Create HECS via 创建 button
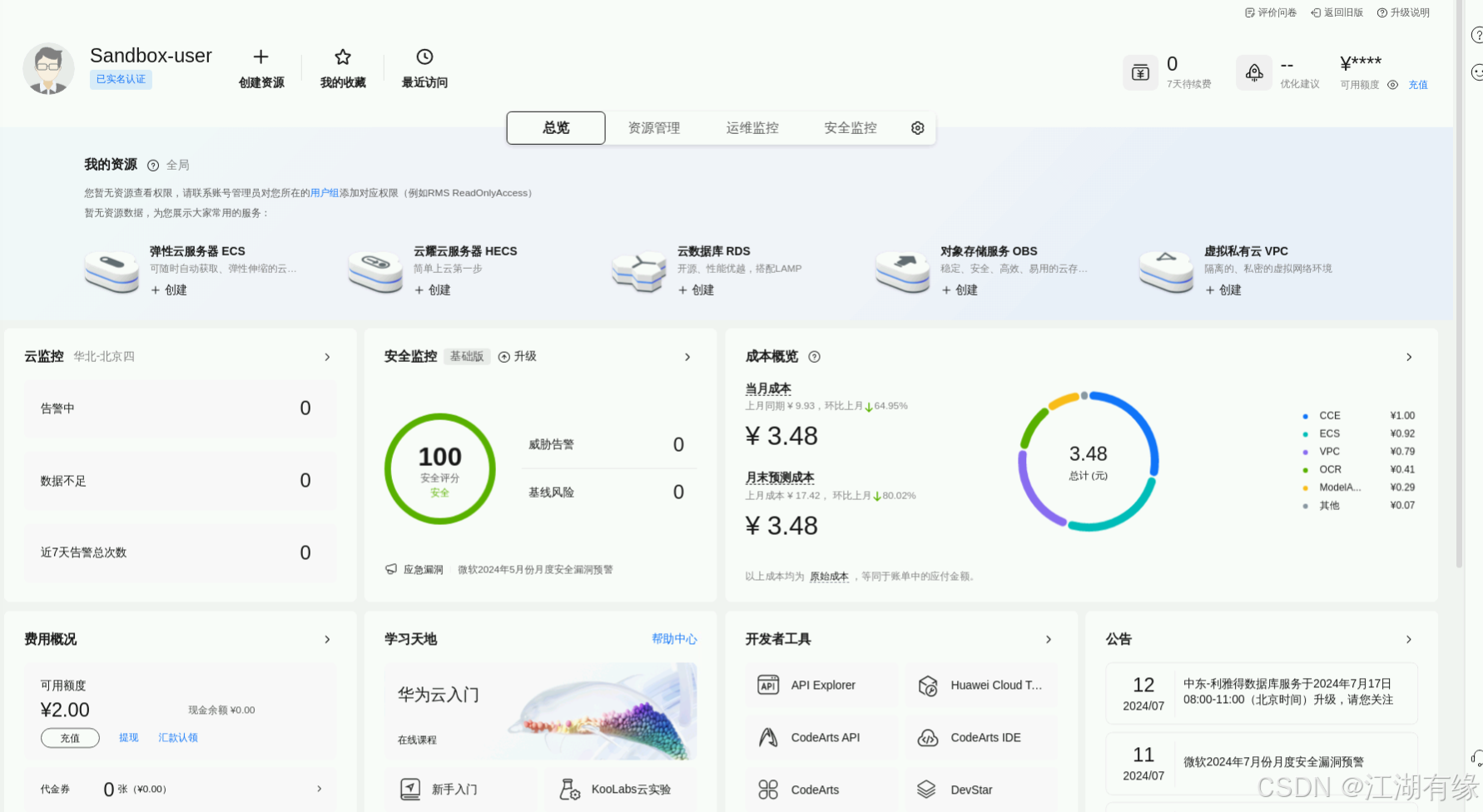Viewport: 1483px width, 812px height. pyautogui.click(x=433, y=290)
